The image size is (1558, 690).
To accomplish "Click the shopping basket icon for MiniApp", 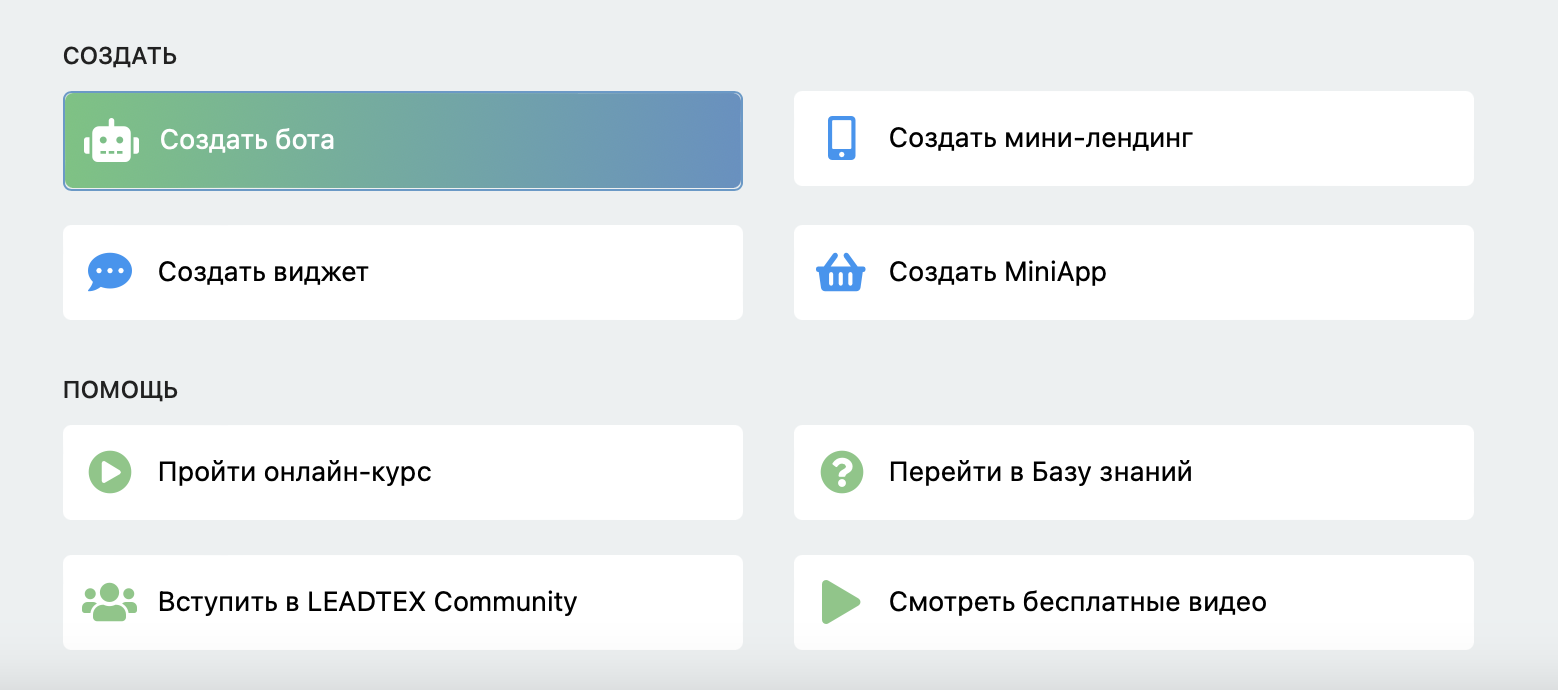I will pos(841,272).
